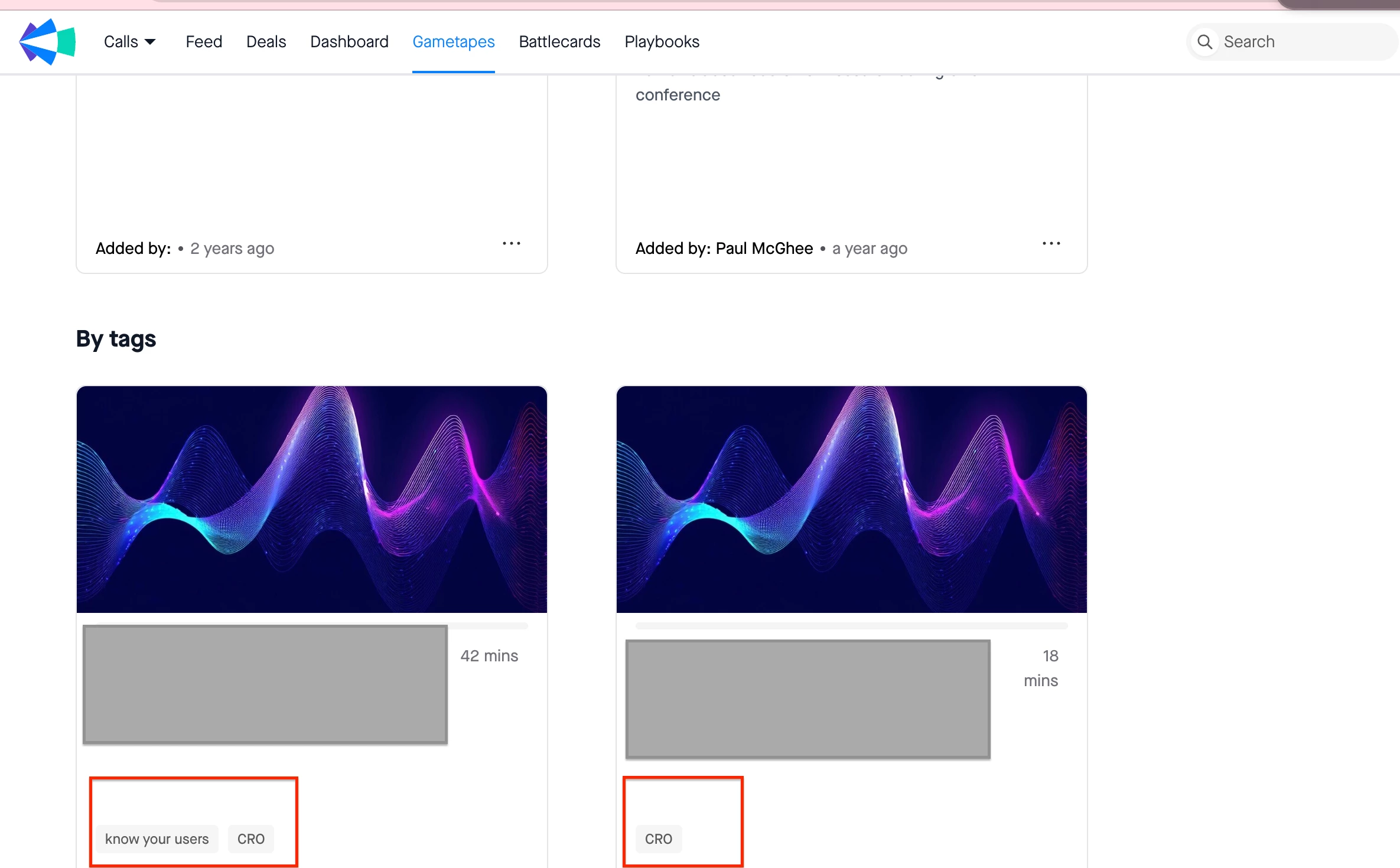Go to the Deals page

[266, 42]
